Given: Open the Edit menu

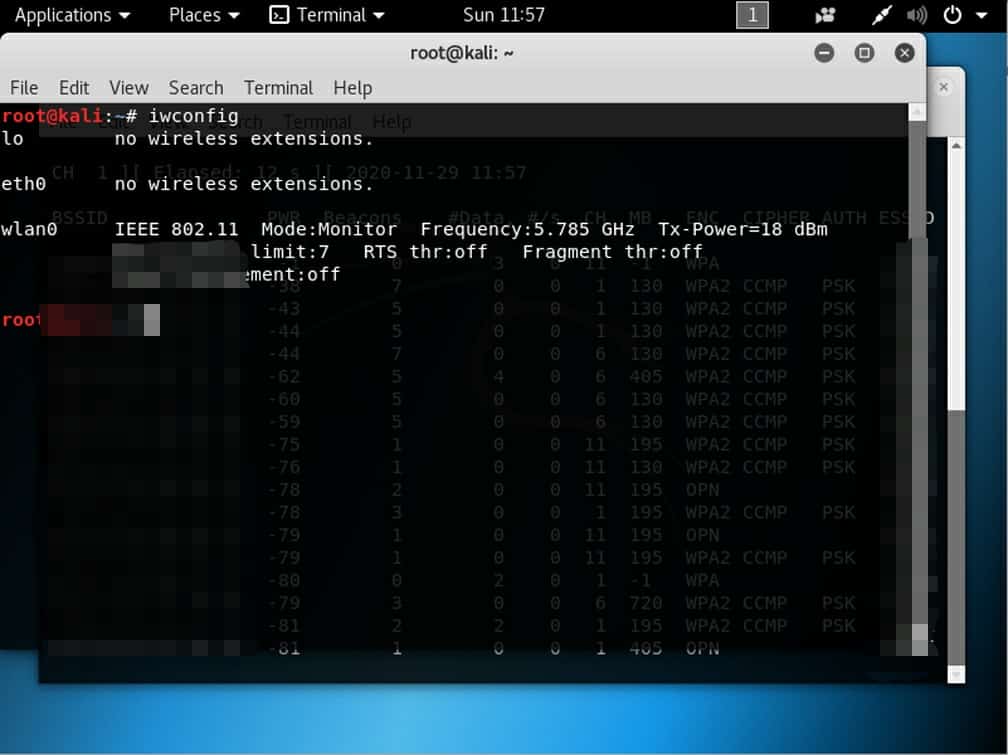Looking at the screenshot, I should coord(74,88).
